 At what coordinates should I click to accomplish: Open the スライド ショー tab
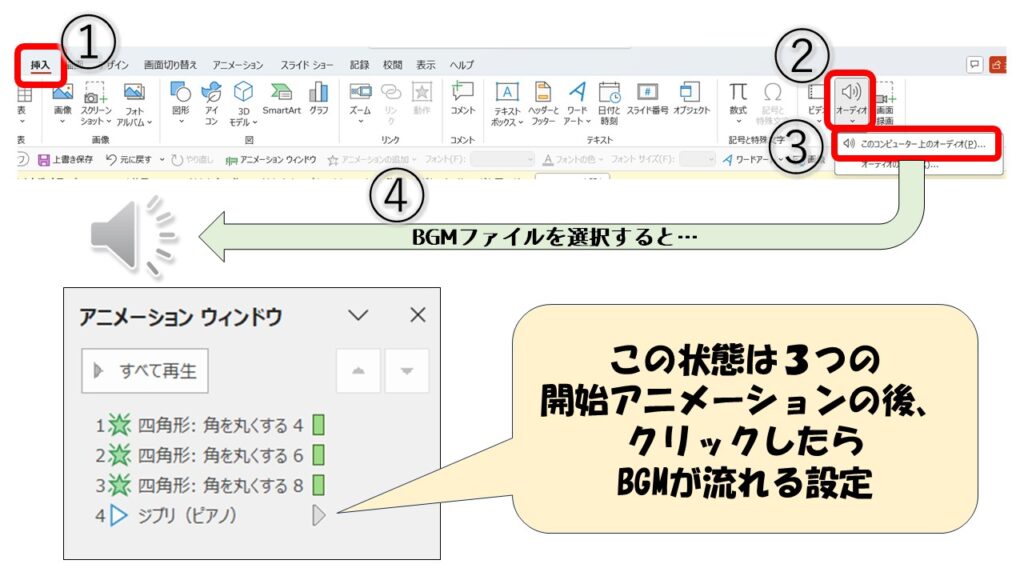[307, 65]
